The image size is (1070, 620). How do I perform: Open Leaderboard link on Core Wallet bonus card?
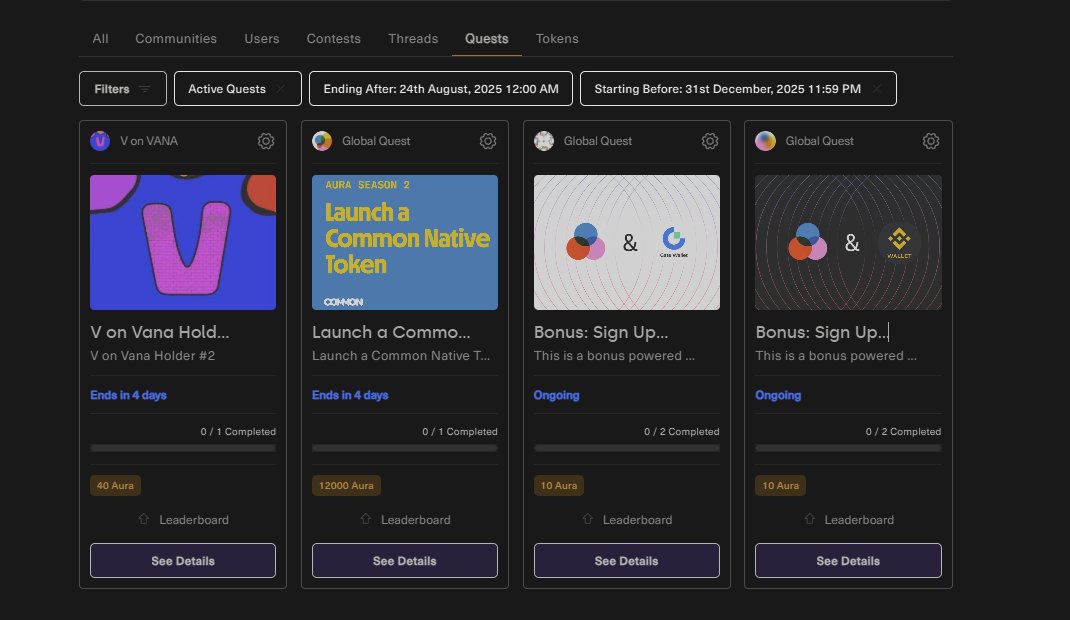(637, 520)
